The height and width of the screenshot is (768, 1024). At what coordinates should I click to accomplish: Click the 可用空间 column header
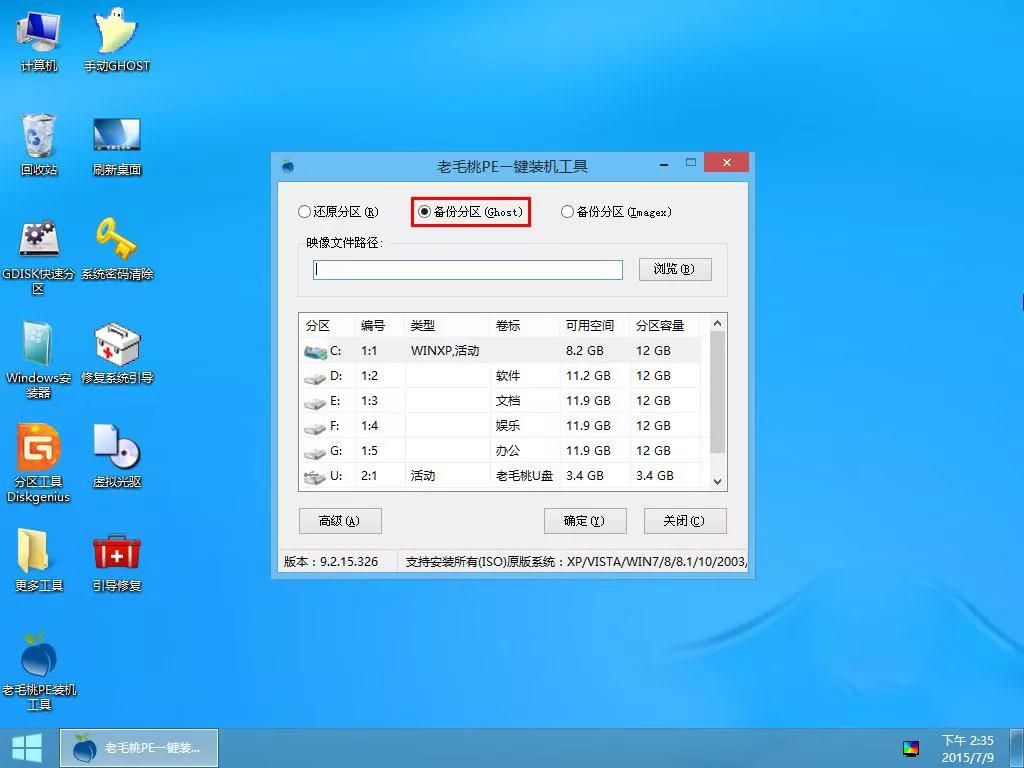[589, 326]
